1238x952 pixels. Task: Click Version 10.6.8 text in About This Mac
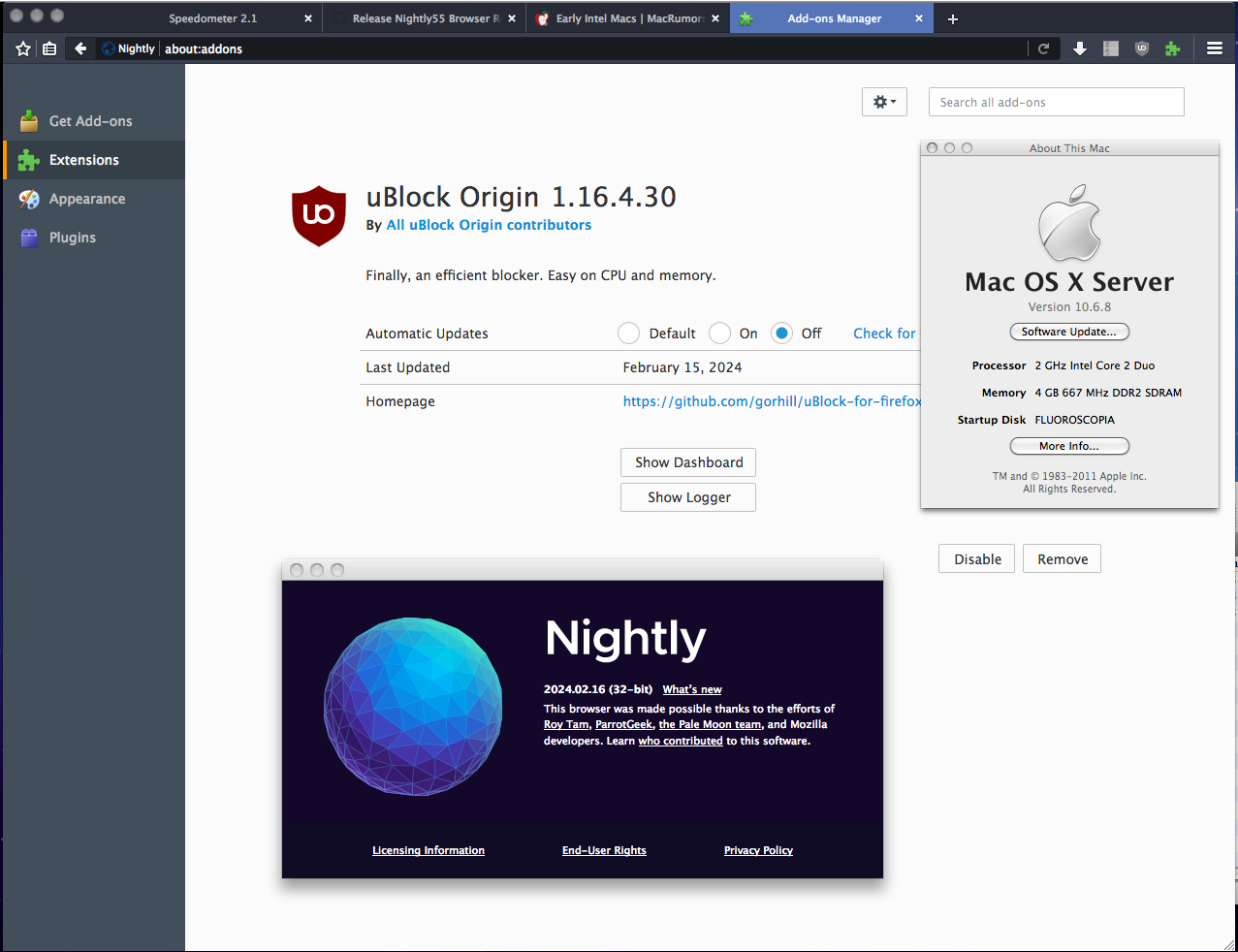1069,307
